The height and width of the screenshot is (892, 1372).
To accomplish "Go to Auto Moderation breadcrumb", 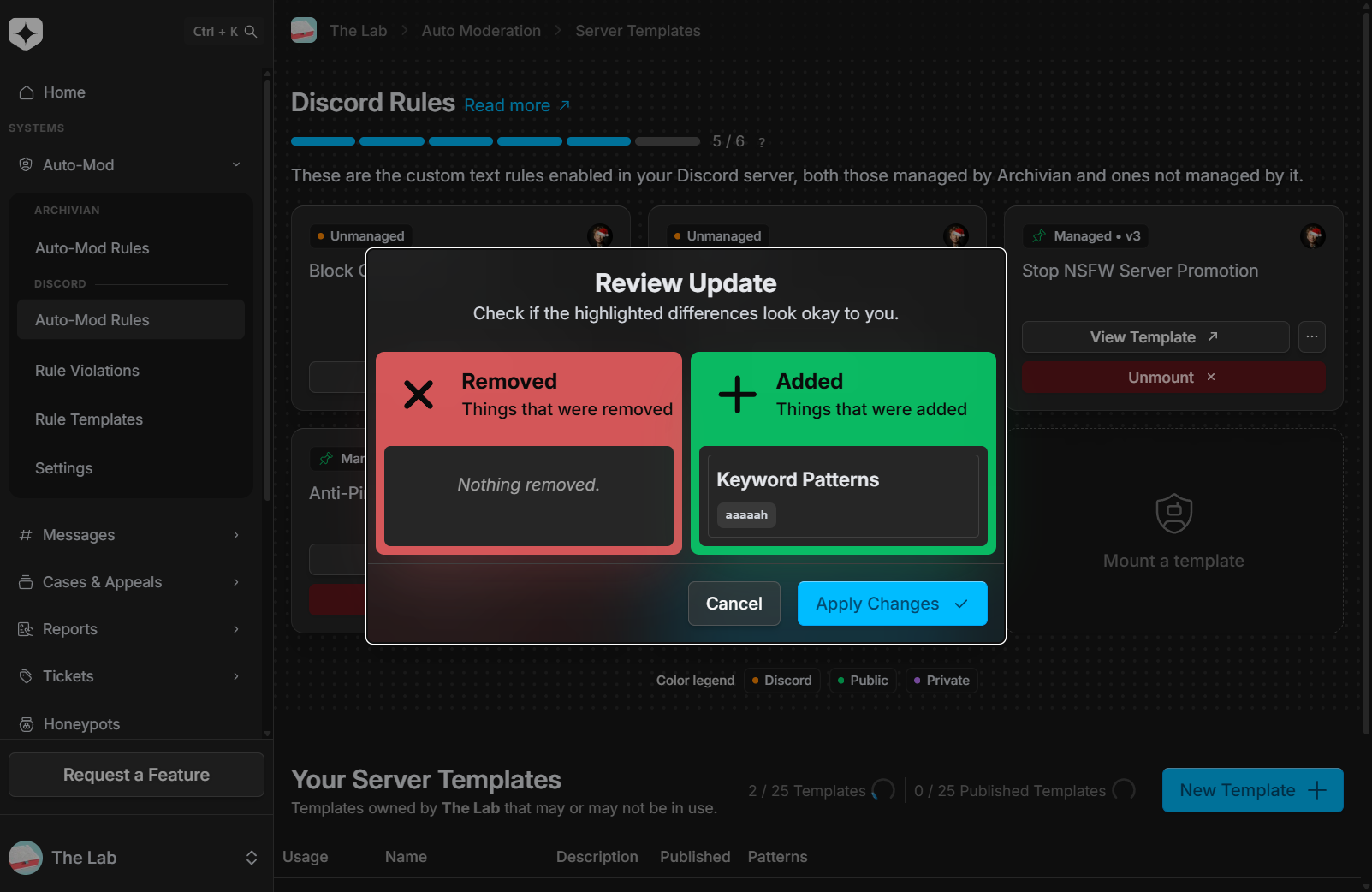I will (x=481, y=31).
